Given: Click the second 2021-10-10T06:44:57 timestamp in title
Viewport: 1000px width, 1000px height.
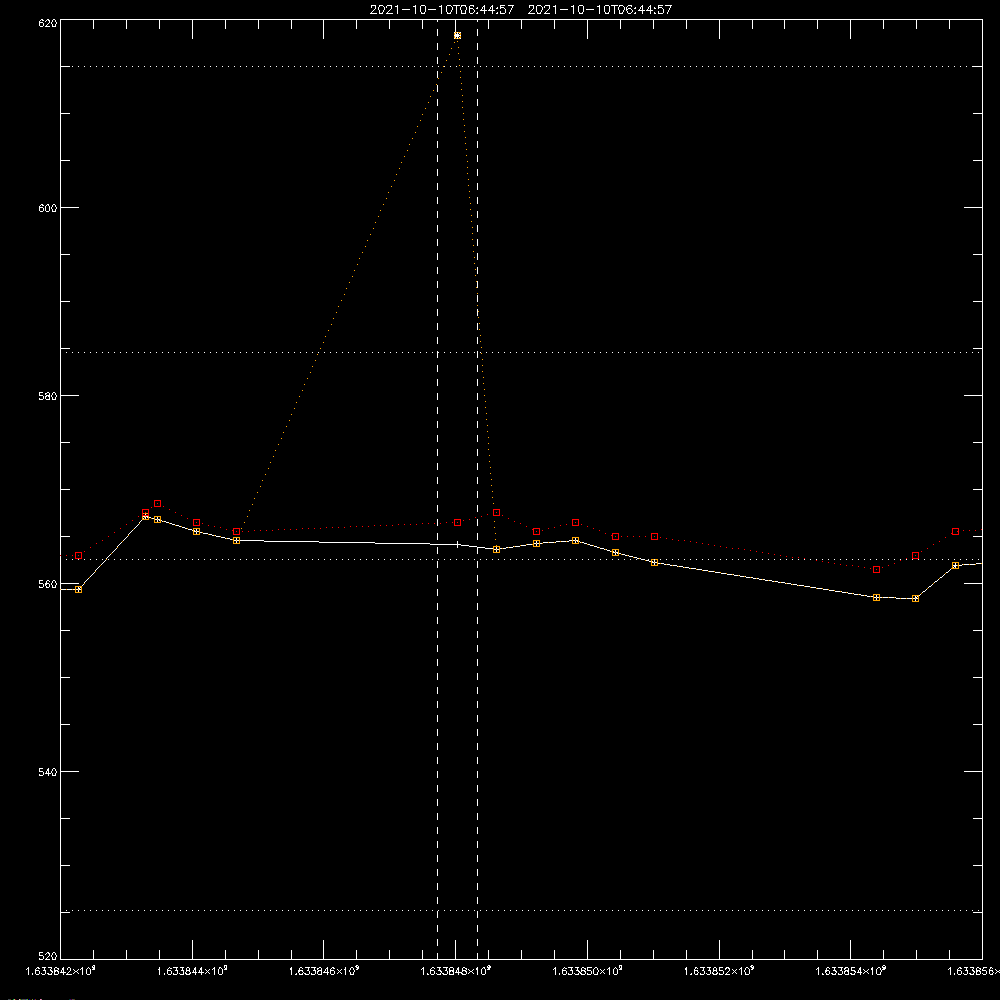Looking at the screenshot, I should click(x=599, y=10).
